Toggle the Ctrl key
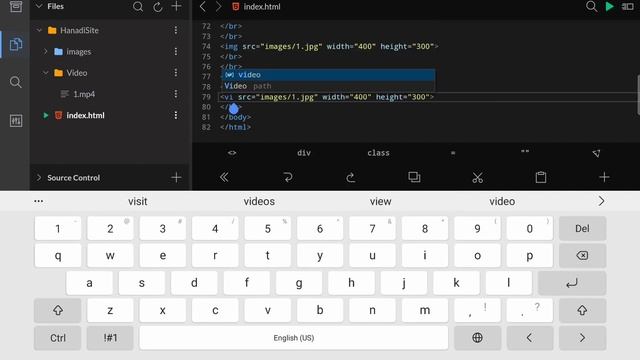This screenshot has height=360, width=640. click(x=58, y=338)
